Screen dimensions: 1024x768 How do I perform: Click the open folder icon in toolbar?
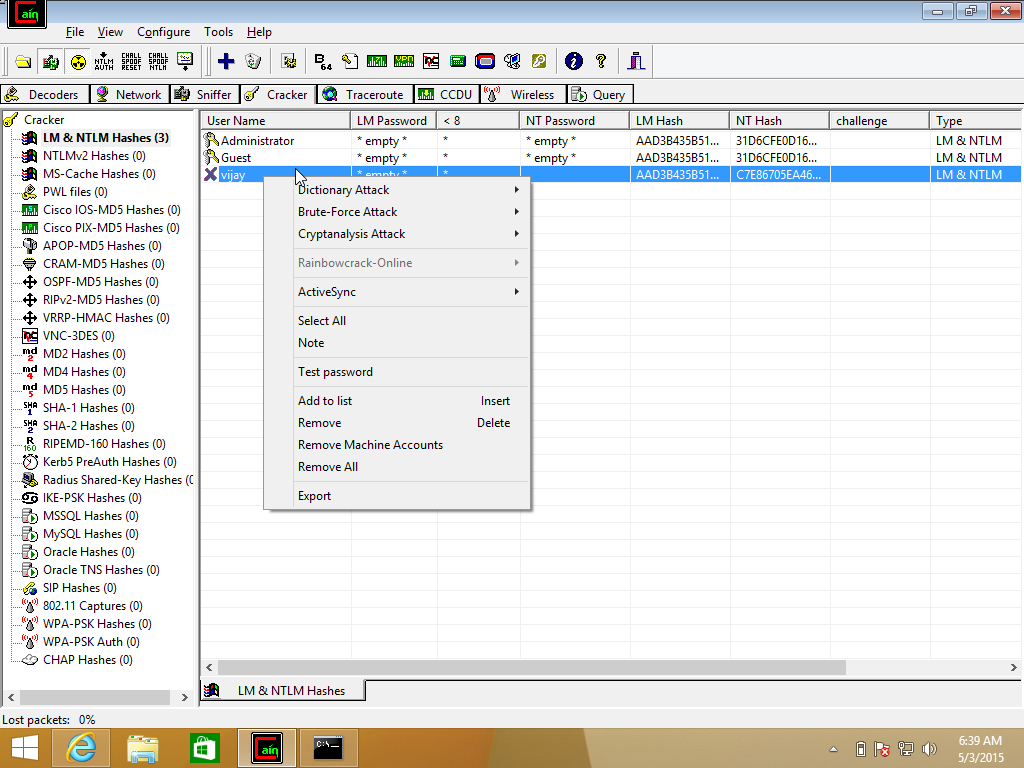coord(23,62)
